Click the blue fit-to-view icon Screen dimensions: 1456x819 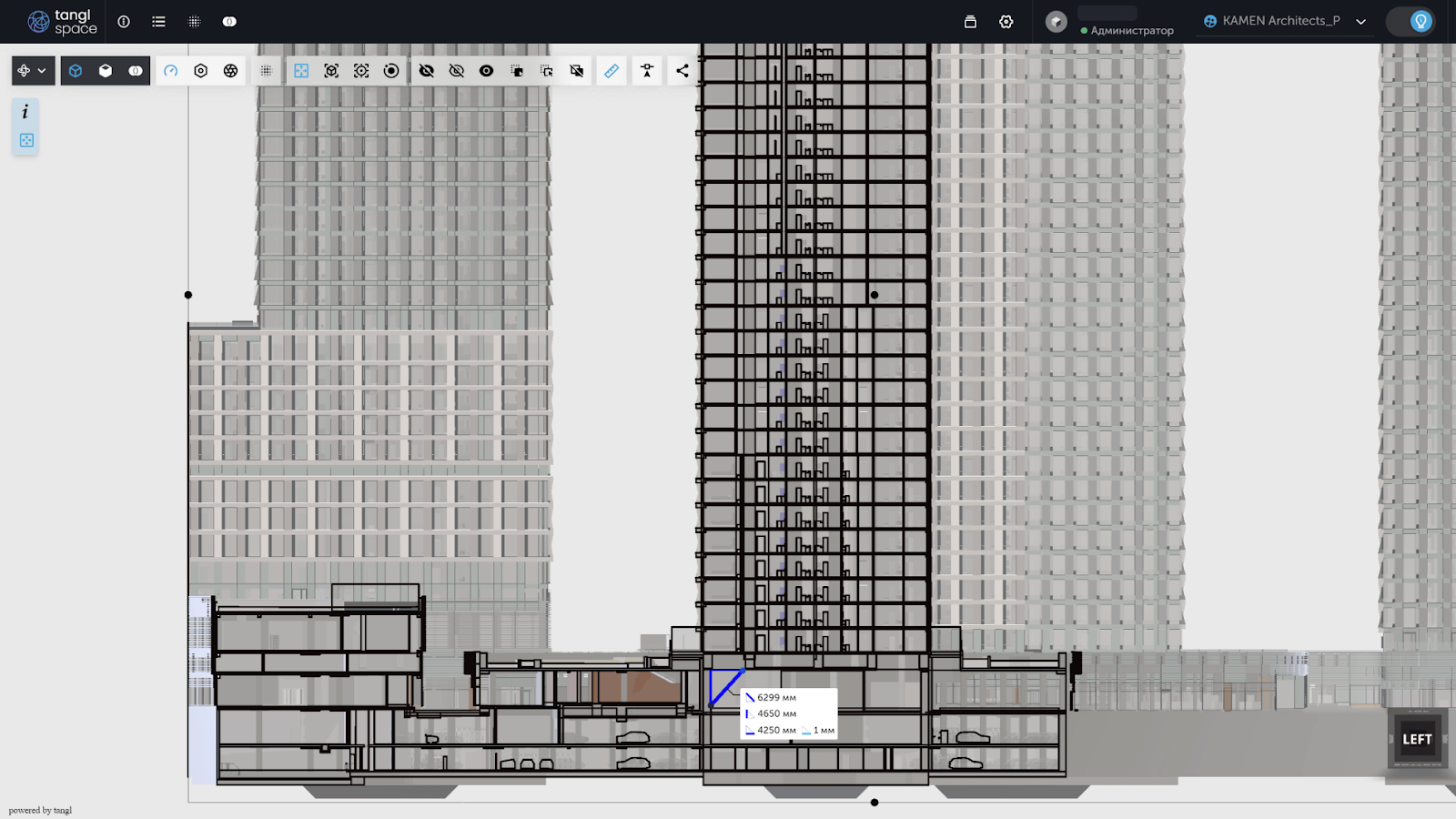[301, 71]
